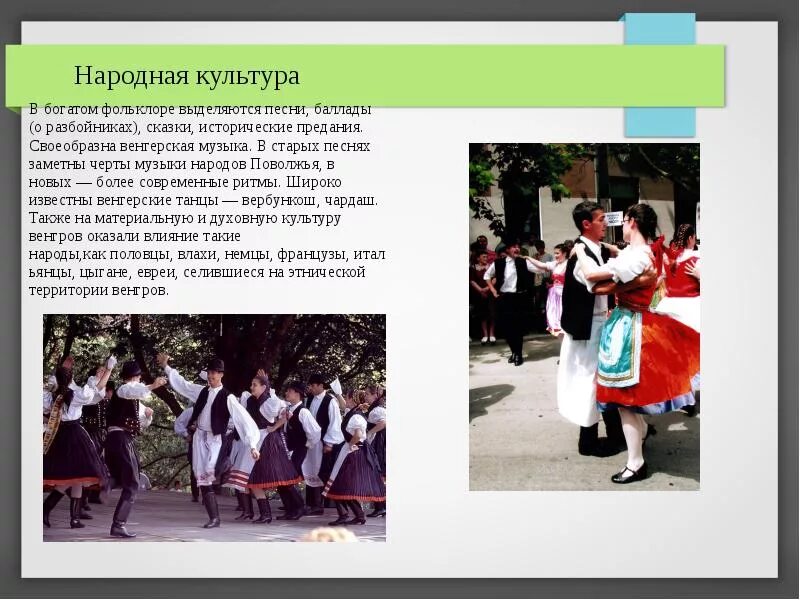This screenshot has width=800, height=600.
Task: Click the line "заметны черты музыки народов Поволжья, в"
Action: click(182, 164)
